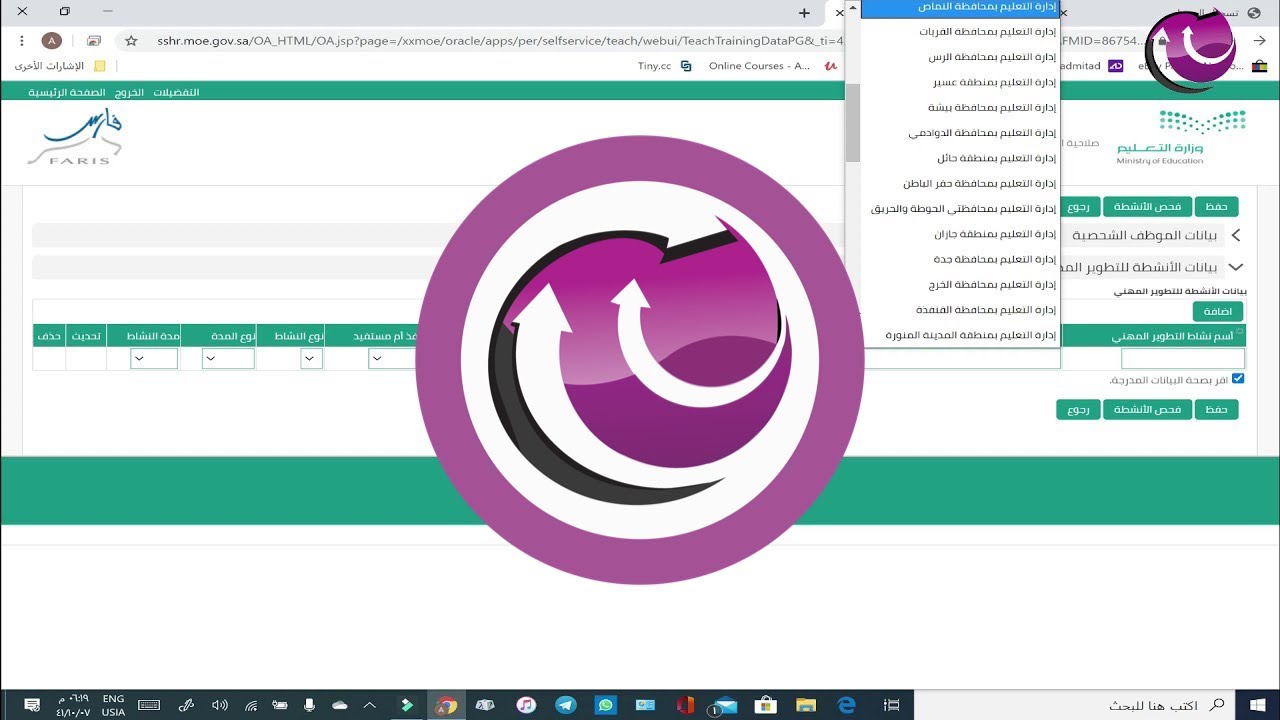Click the اضافة add button
This screenshot has width=1280, height=720.
point(1217,312)
